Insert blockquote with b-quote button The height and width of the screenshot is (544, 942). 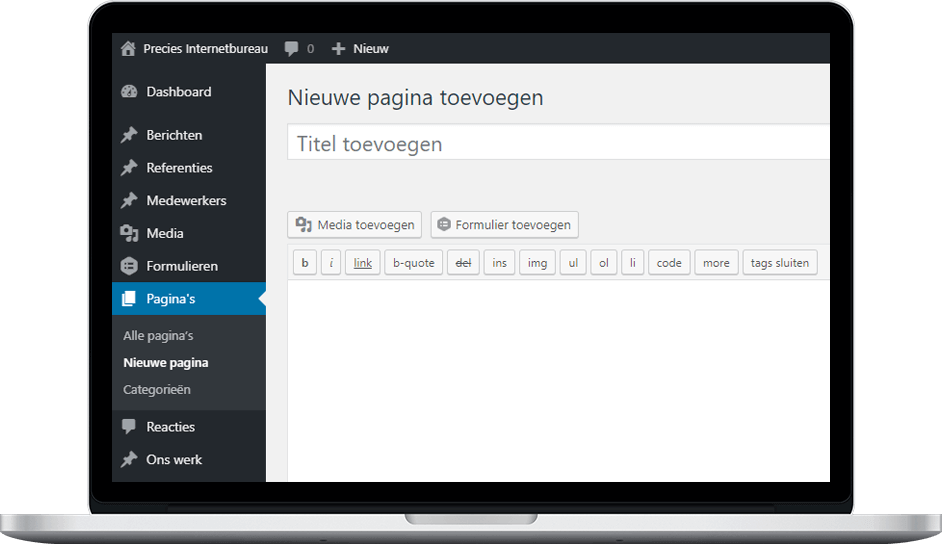point(413,262)
